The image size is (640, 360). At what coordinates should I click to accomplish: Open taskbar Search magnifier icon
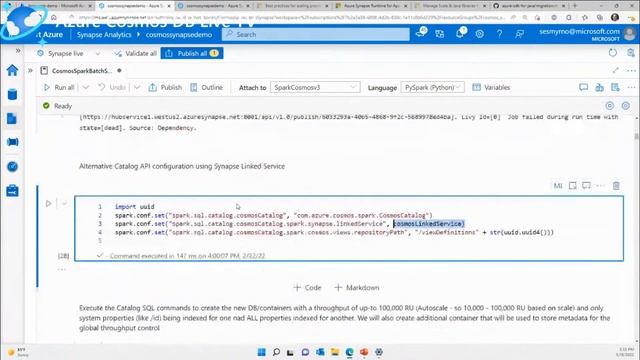[276, 352]
